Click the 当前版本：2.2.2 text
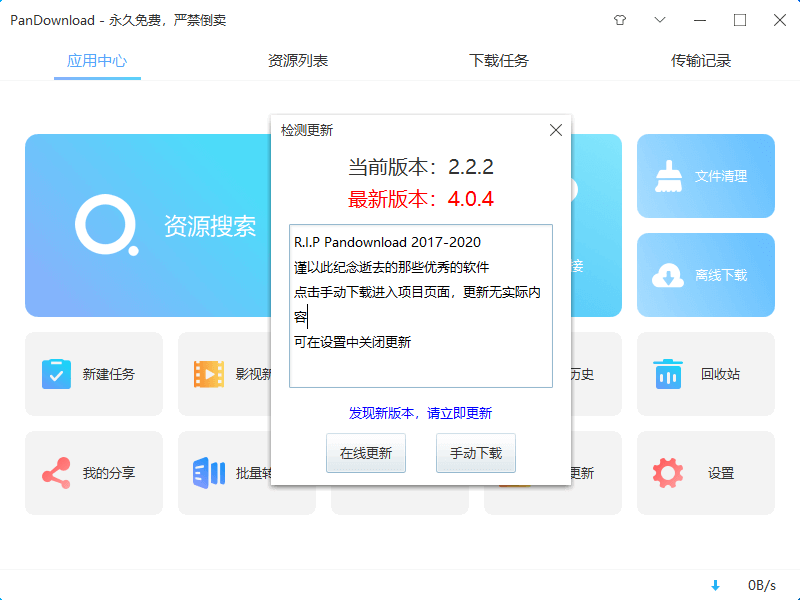This screenshot has height=600, width=800. pyautogui.click(x=421, y=167)
